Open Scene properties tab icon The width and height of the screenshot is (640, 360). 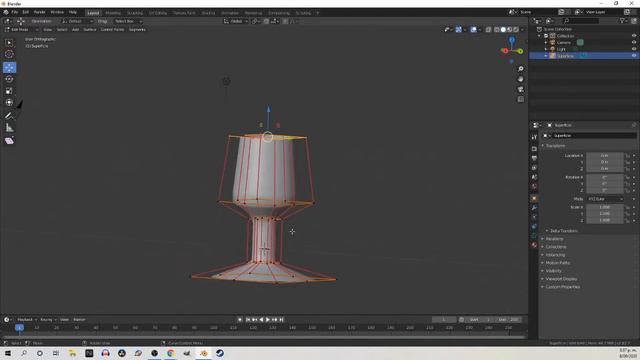coord(534,177)
